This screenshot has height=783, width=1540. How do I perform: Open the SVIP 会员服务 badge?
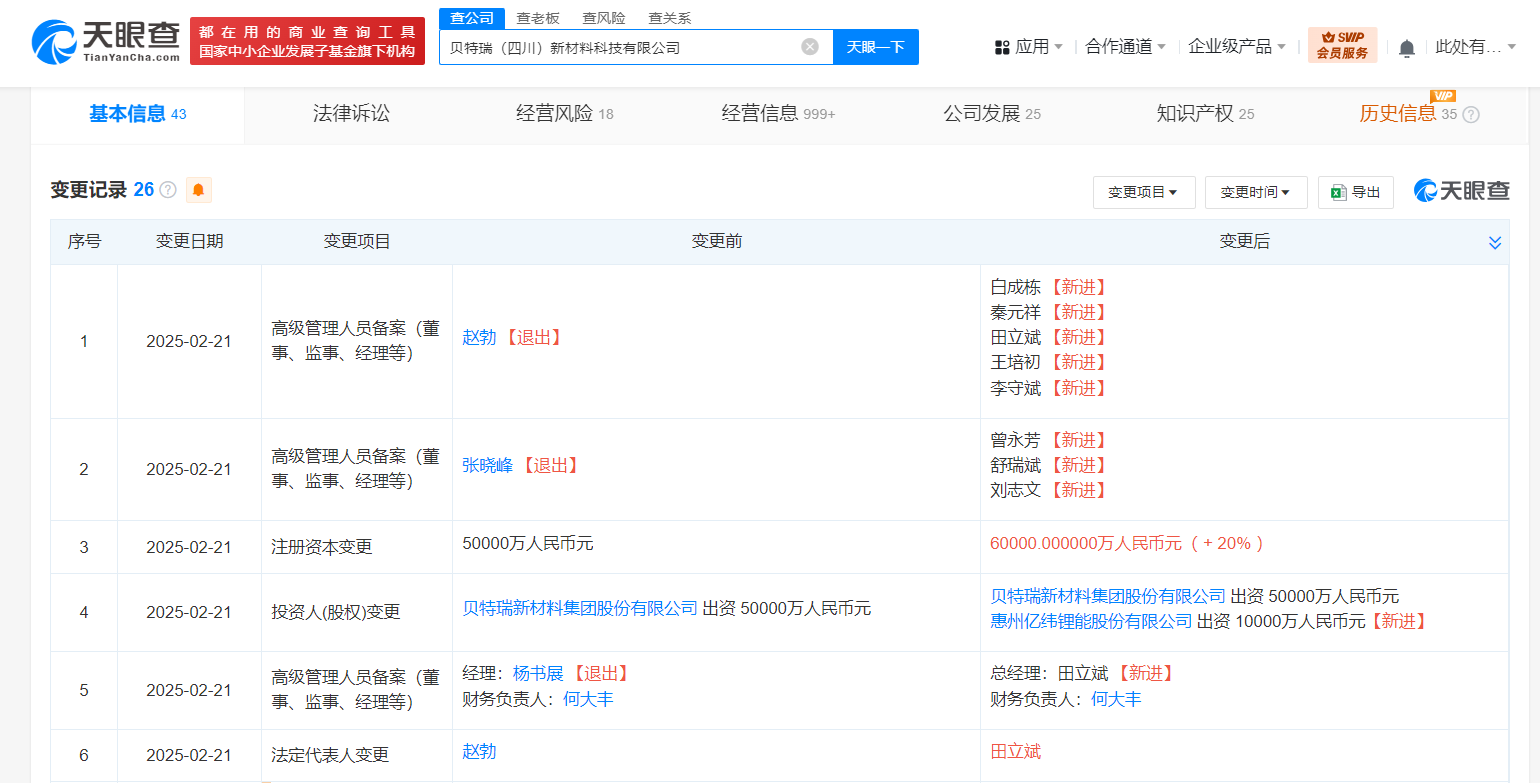coord(1342,46)
